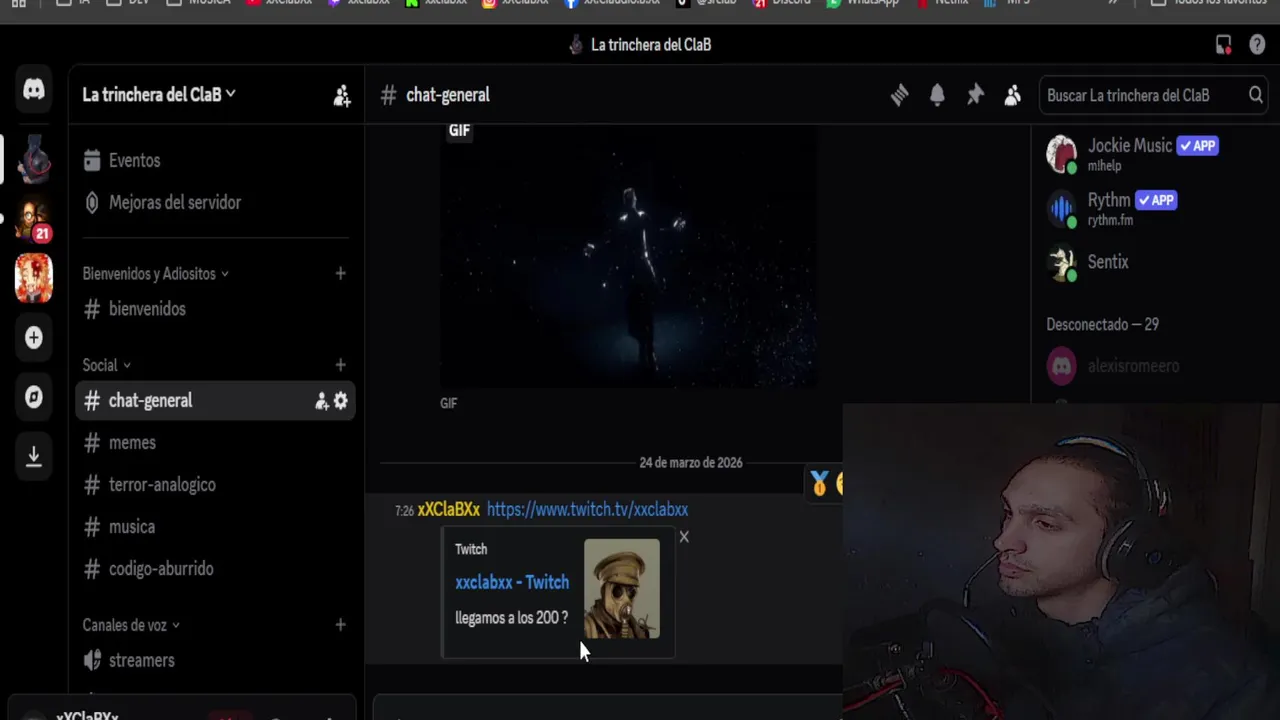1280x720 pixels.
Task: Show pinned messages with the pin icon
Action: (x=975, y=95)
